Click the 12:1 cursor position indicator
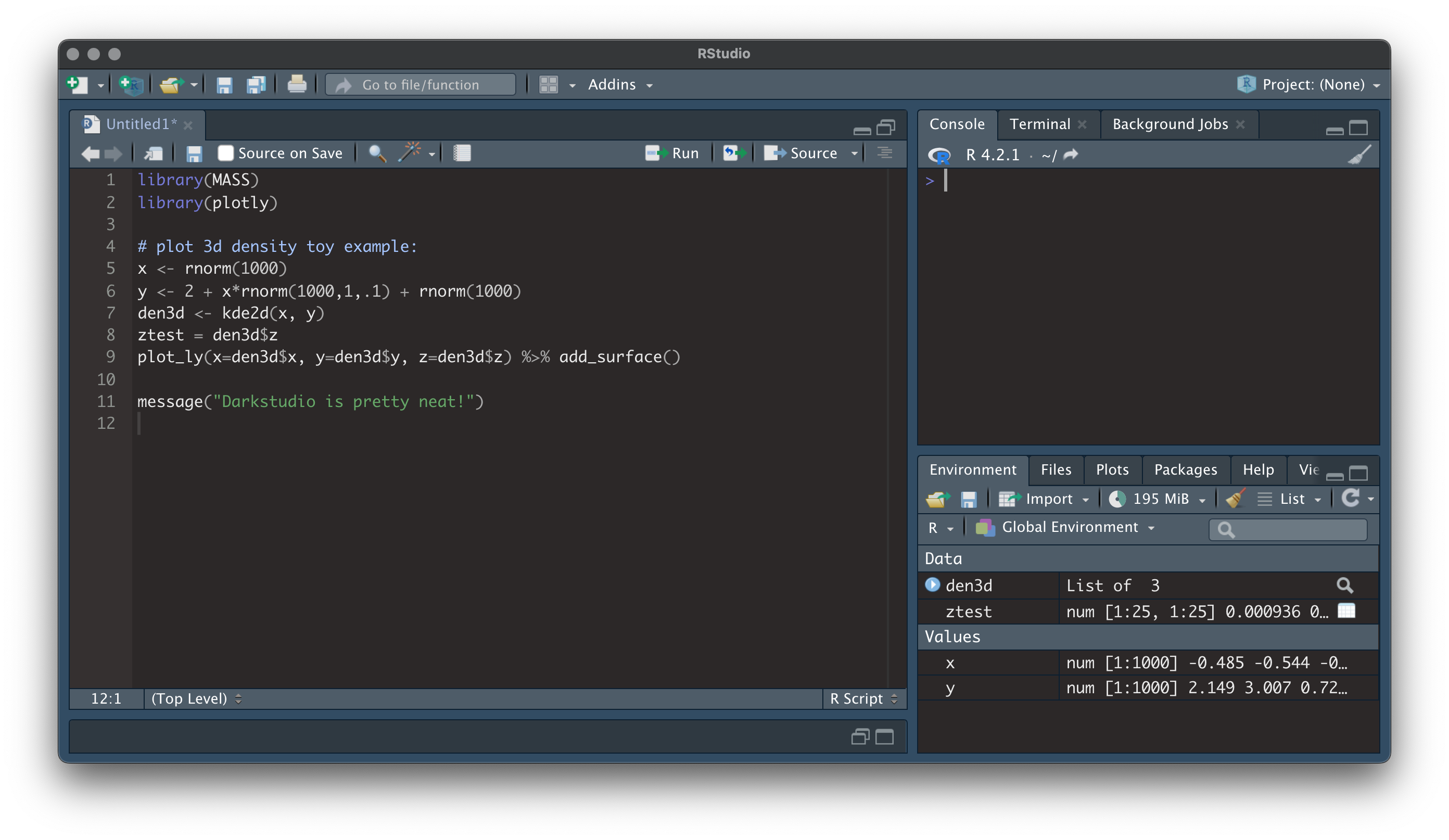 point(106,698)
